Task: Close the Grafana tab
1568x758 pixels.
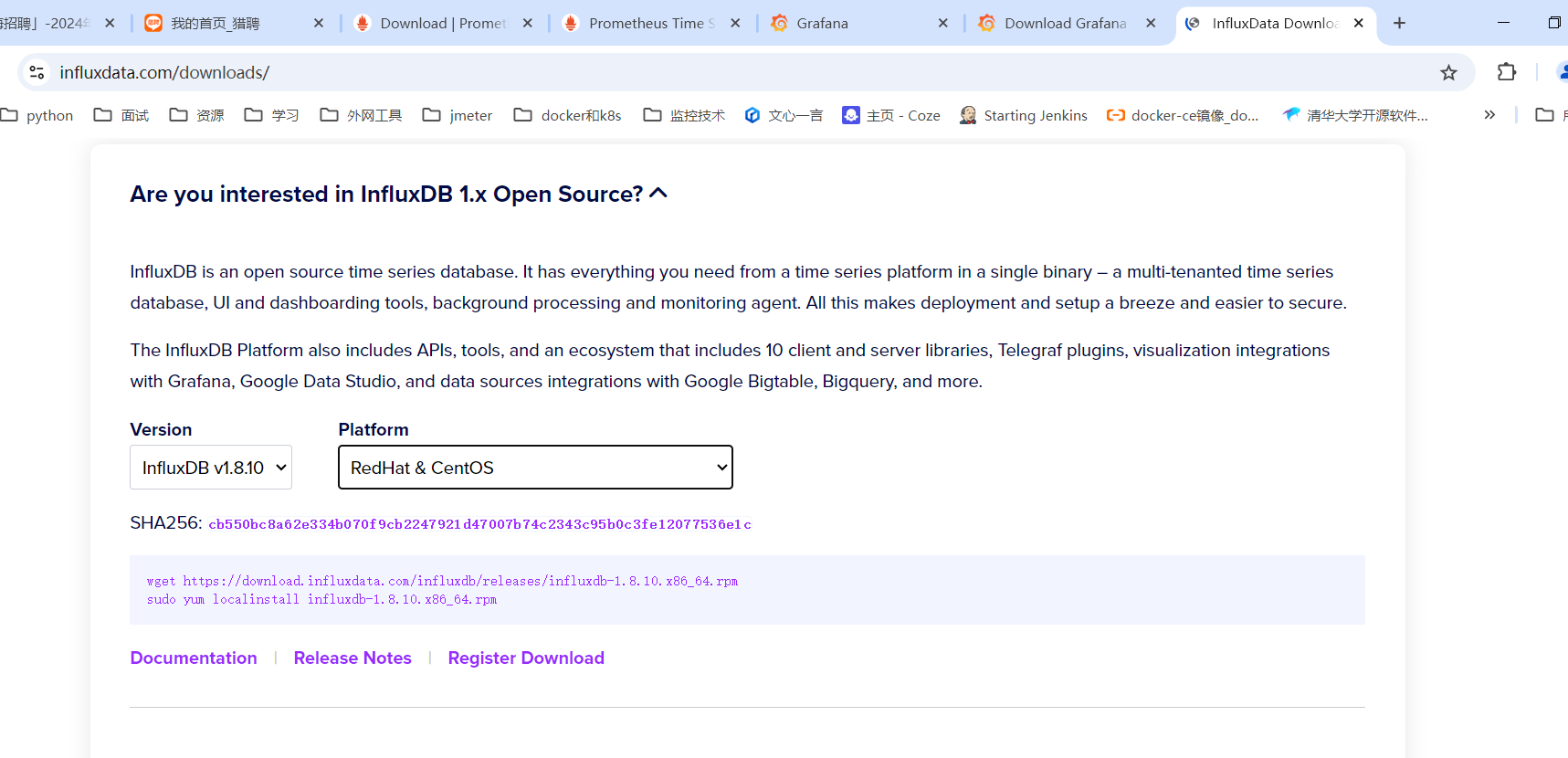Action: 942,23
